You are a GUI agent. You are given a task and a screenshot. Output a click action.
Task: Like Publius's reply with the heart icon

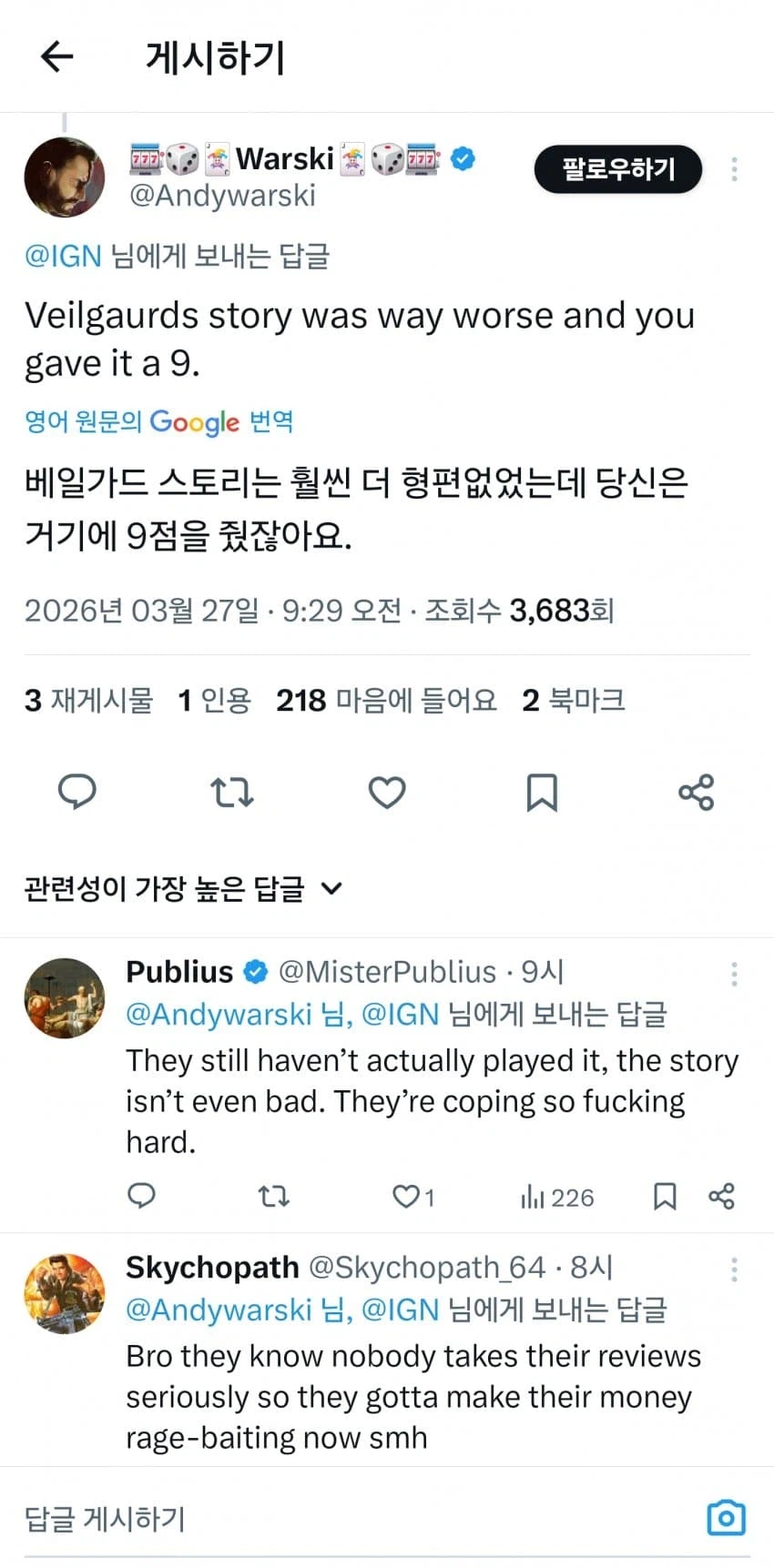406,1197
